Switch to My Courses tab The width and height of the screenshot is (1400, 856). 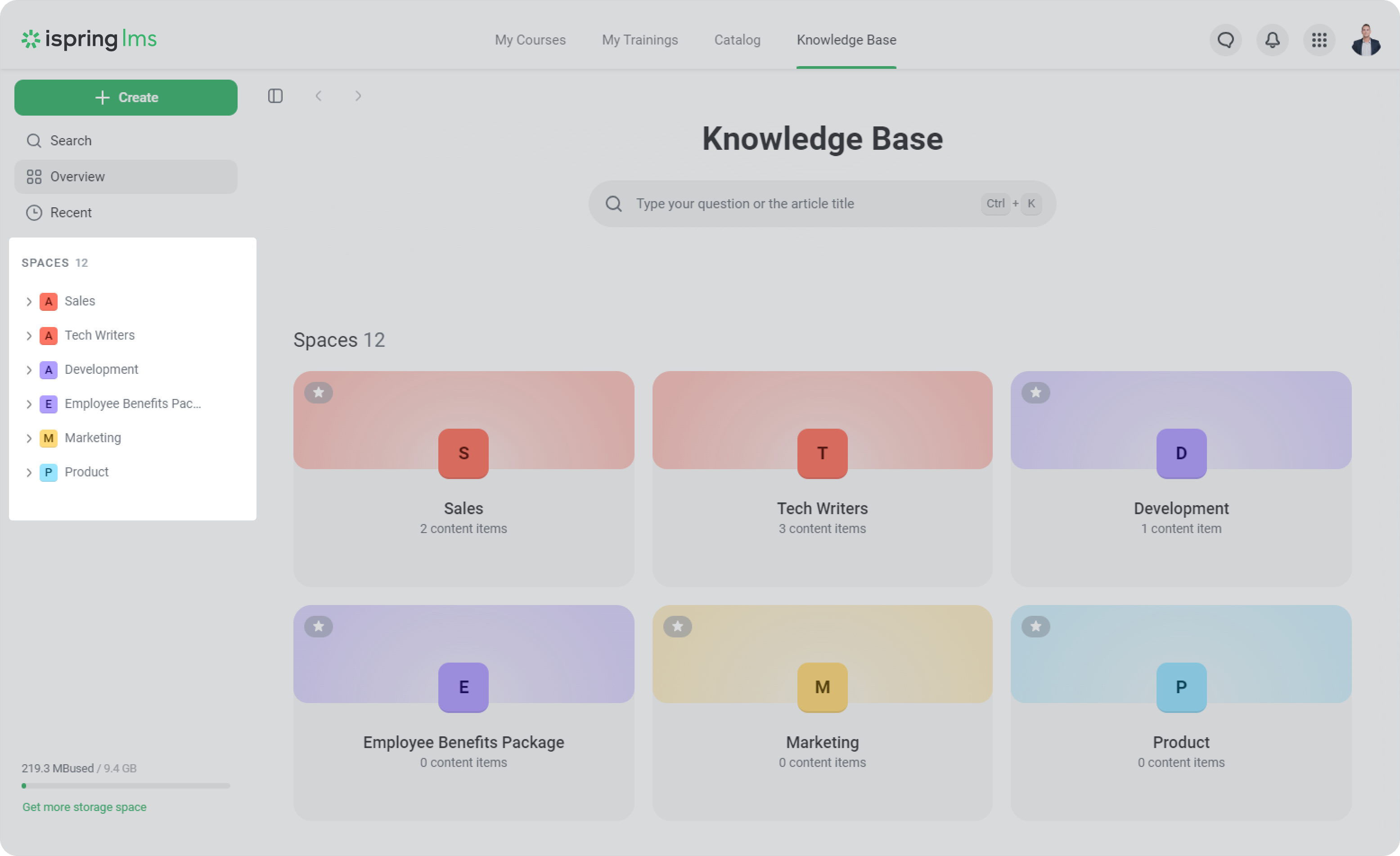point(530,40)
